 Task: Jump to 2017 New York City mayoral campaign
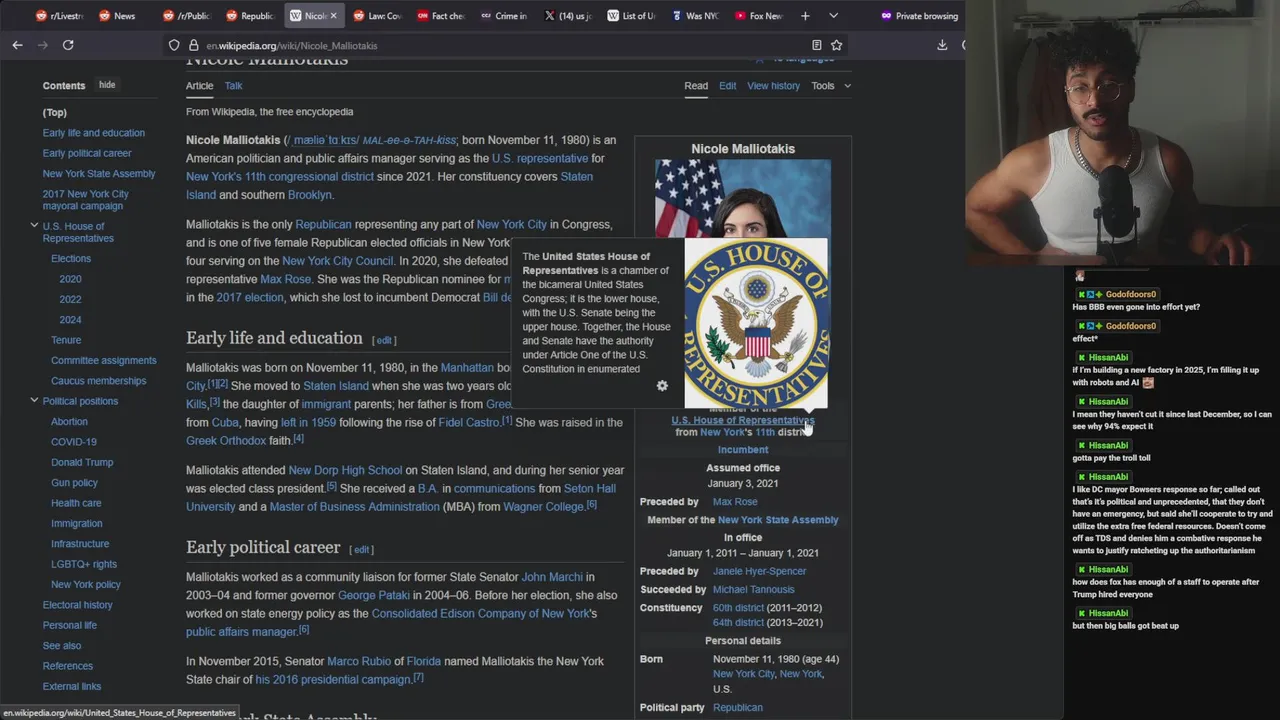pos(85,200)
